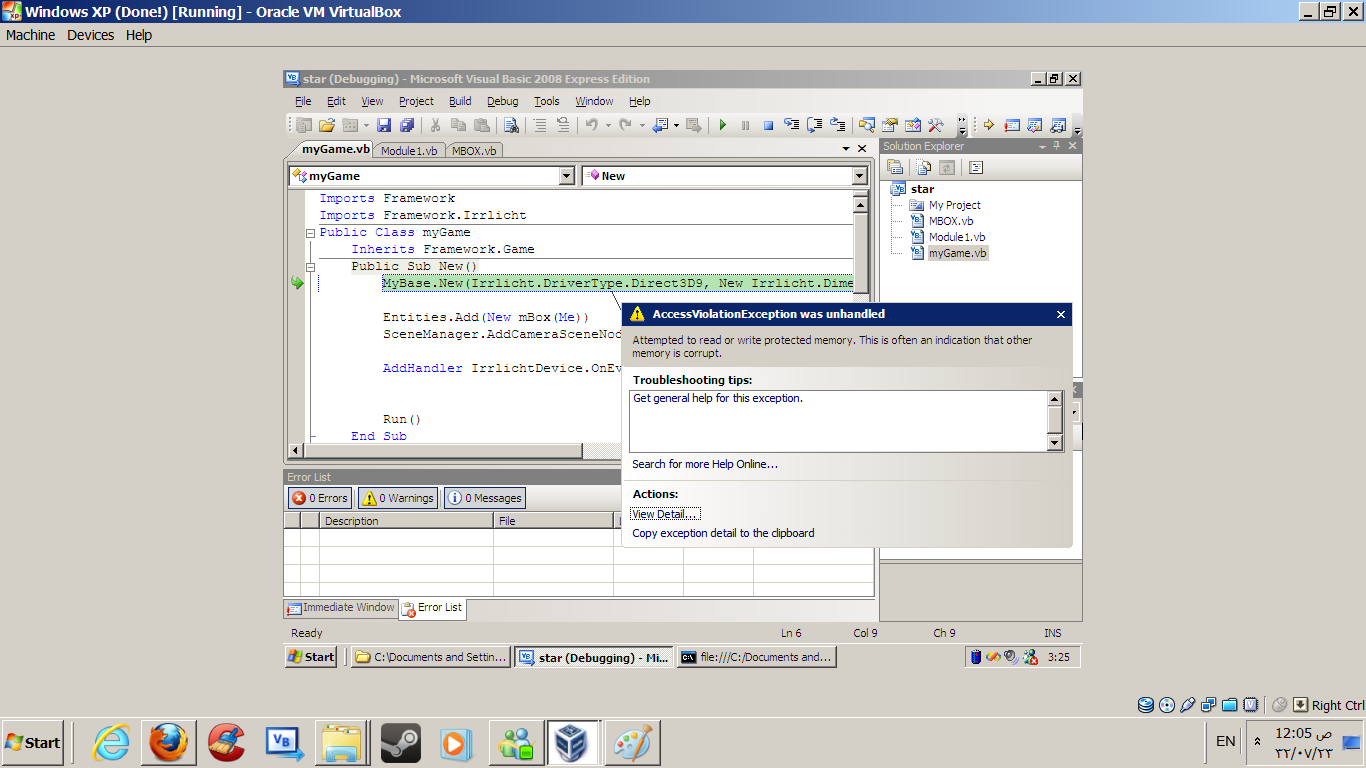Image resolution: width=1366 pixels, height=768 pixels.
Task: Select MBOX.vb in Solution Explorer tree
Action: (x=951, y=221)
